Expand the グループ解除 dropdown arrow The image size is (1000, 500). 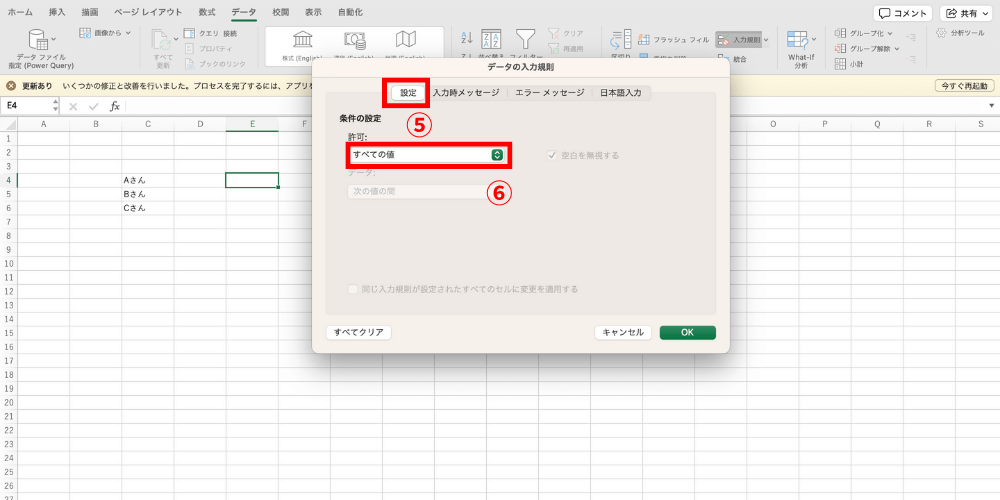[897, 48]
